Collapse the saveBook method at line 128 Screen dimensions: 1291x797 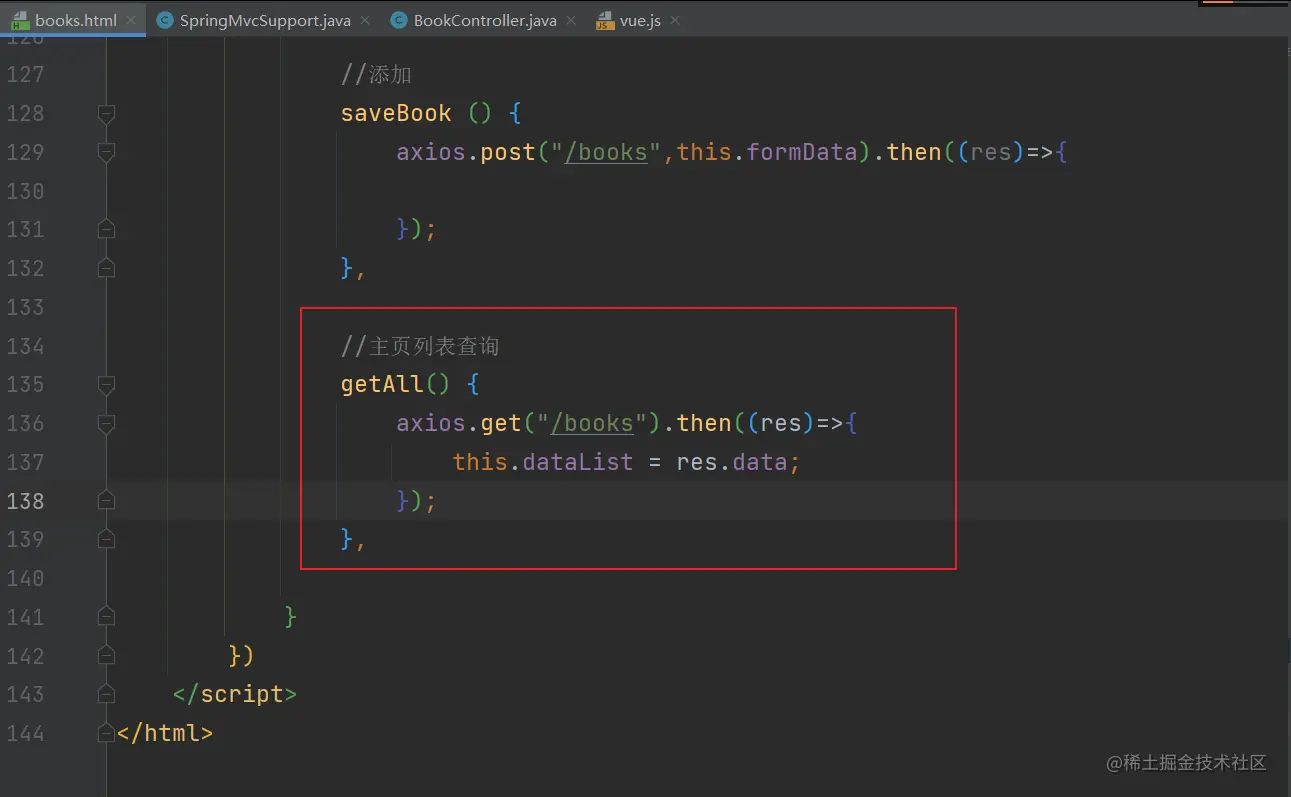106,113
